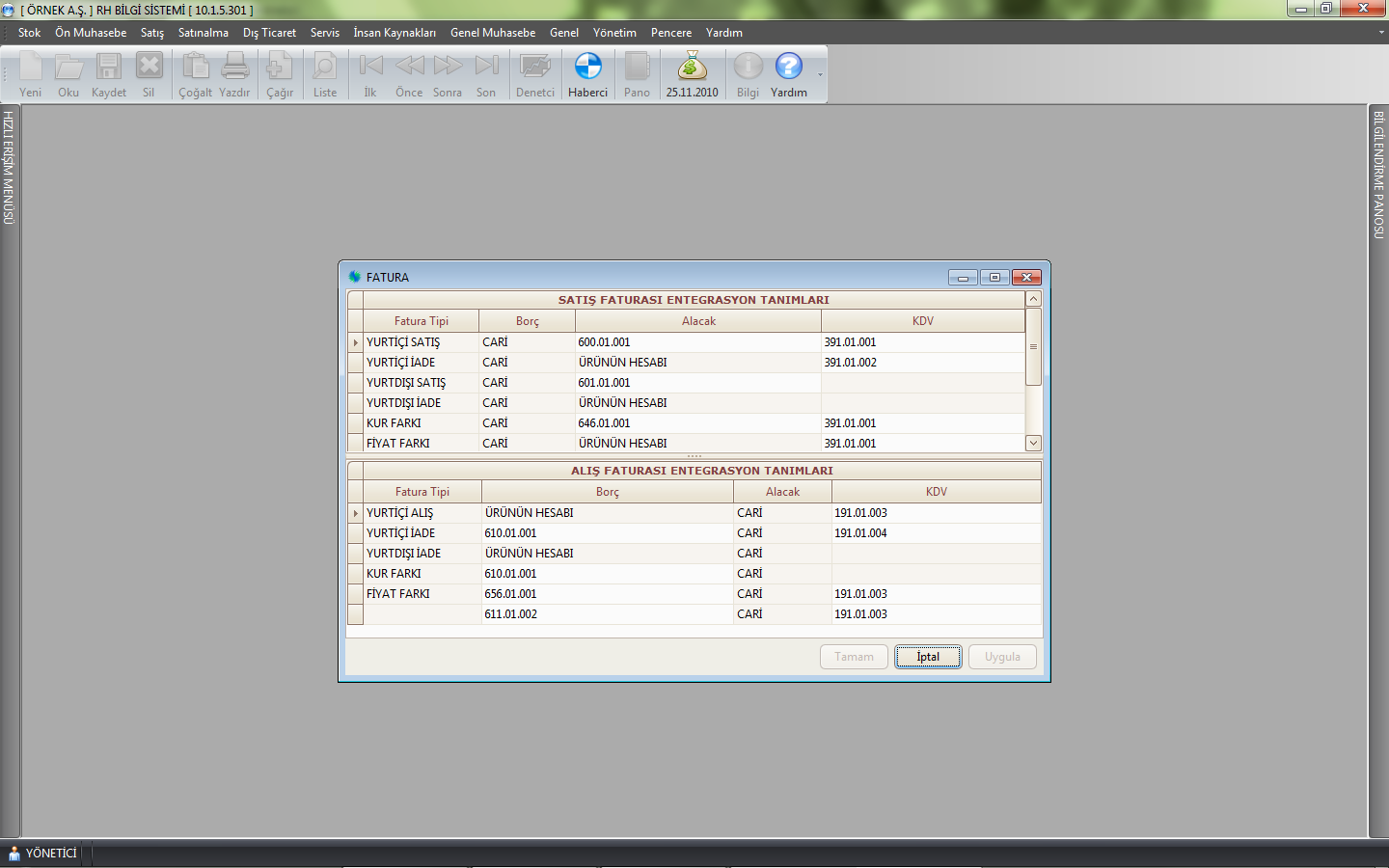Click the Denetci toolbar icon
Viewport: 1389px width, 868px height.
click(534, 68)
